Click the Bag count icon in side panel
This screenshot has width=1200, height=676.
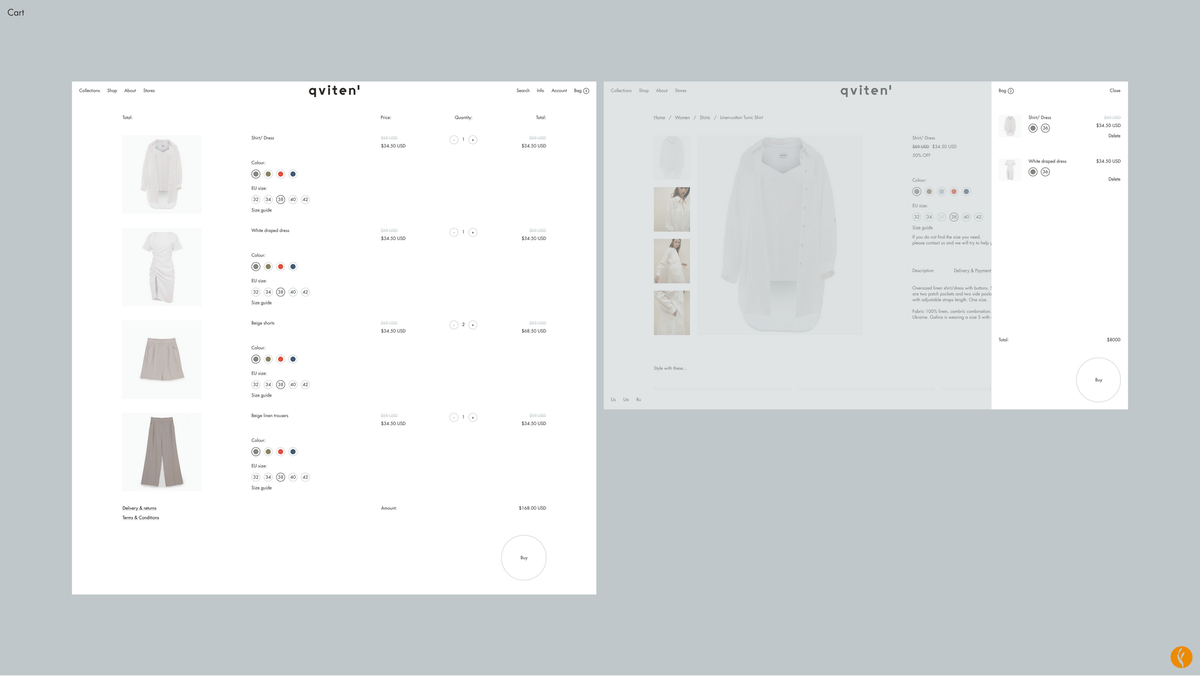click(x=1011, y=91)
